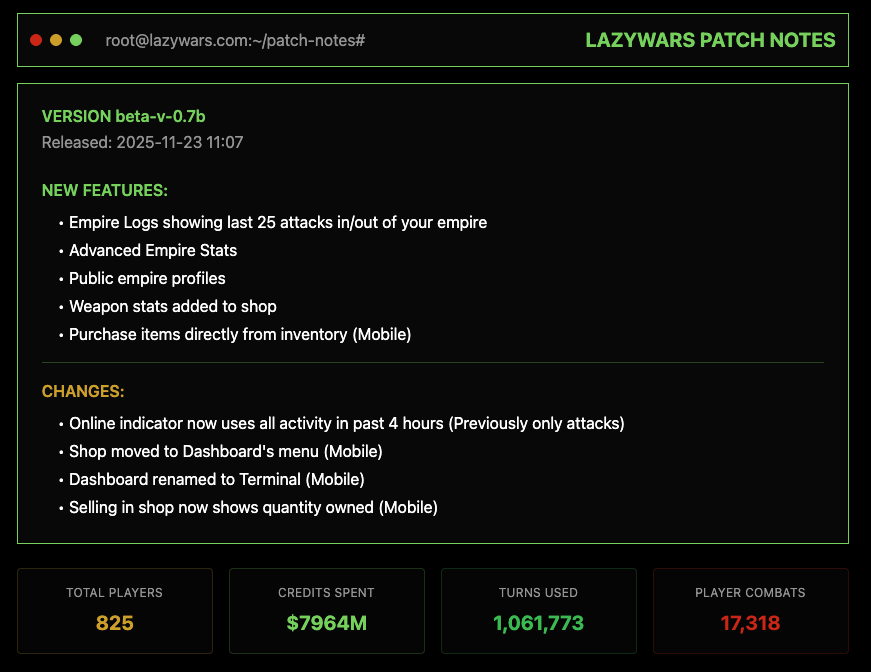Click the LAZYWARS PATCH NOTES header
Viewport: 871px width, 672px height.
710,40
